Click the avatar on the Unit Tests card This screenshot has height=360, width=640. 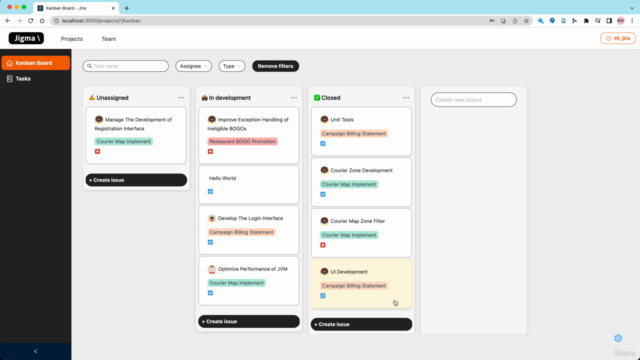click(x=324, y=120)
